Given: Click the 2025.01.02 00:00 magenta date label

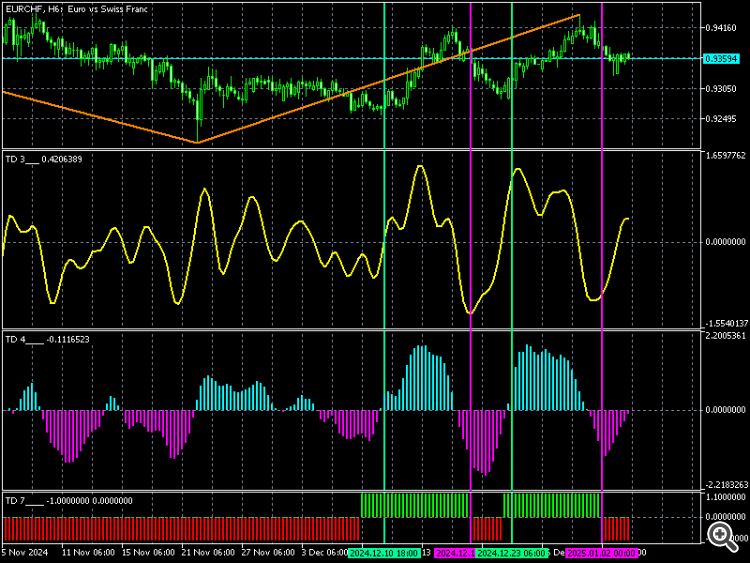Looking at the screenshot, I should (x=601, y=553).
